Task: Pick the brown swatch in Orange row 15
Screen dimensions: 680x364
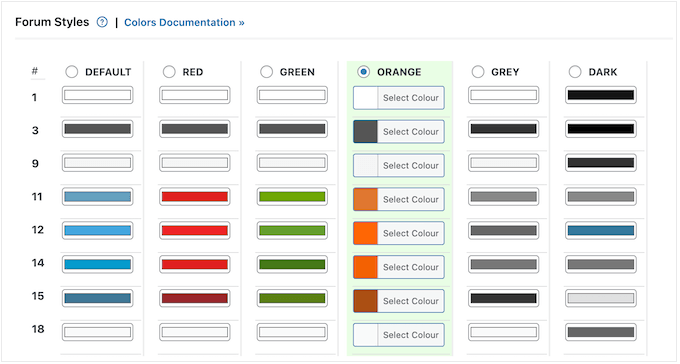Action: pyautogui.click(x=366, y=301)
